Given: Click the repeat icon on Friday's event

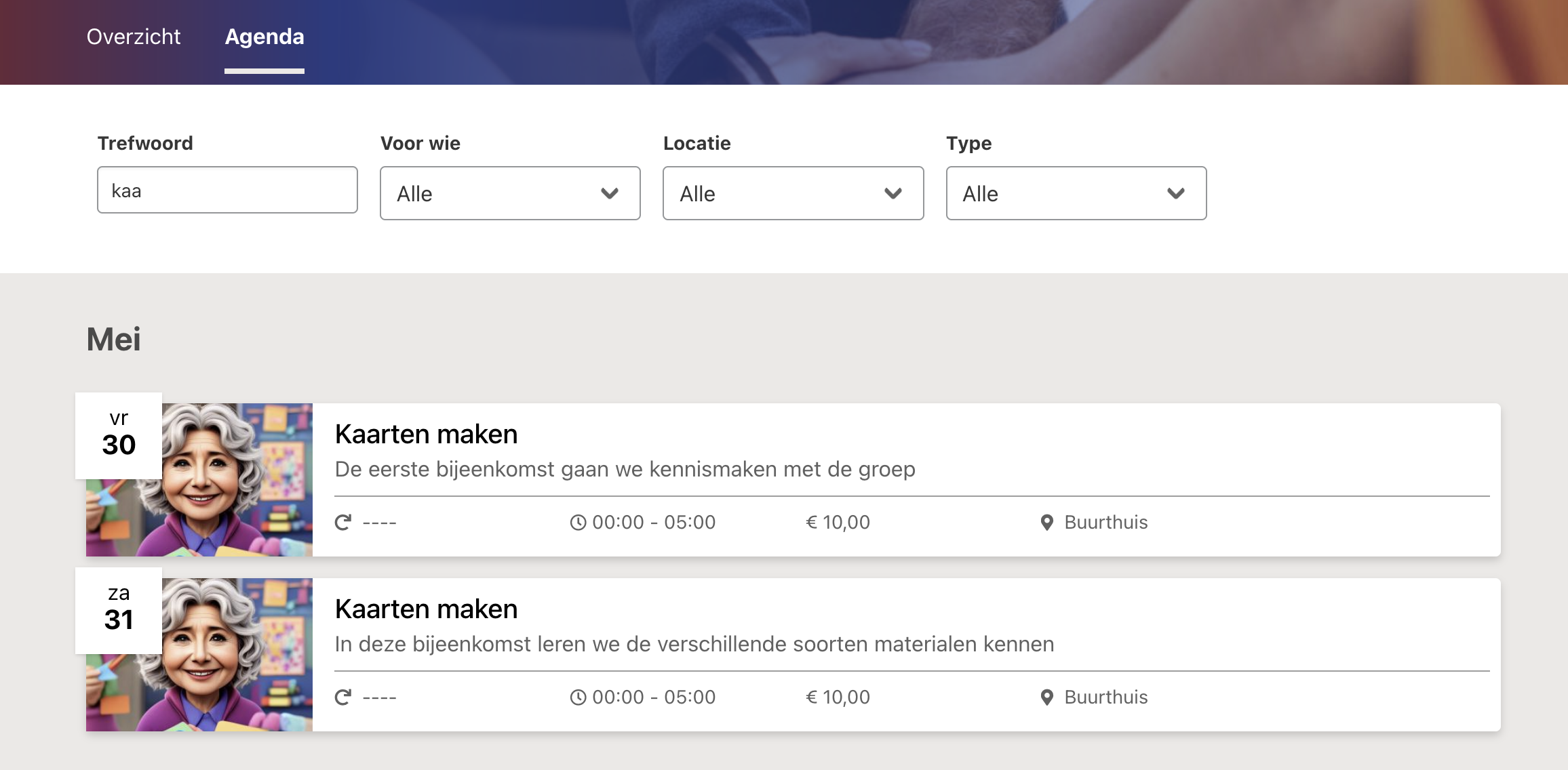Looking at the screenshot, I should pos(343,522).
